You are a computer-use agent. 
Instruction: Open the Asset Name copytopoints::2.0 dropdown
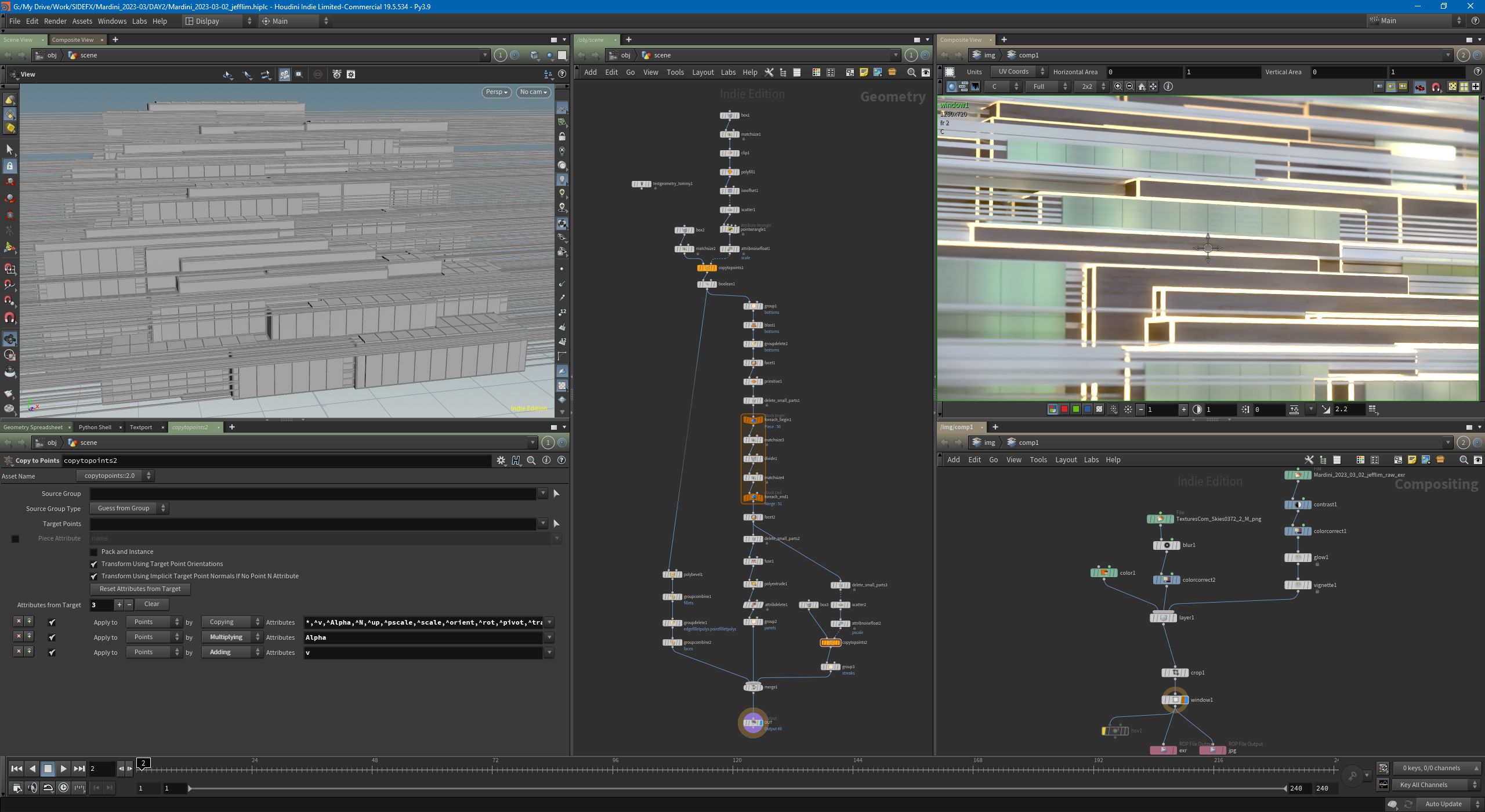(x=115, y=476)
